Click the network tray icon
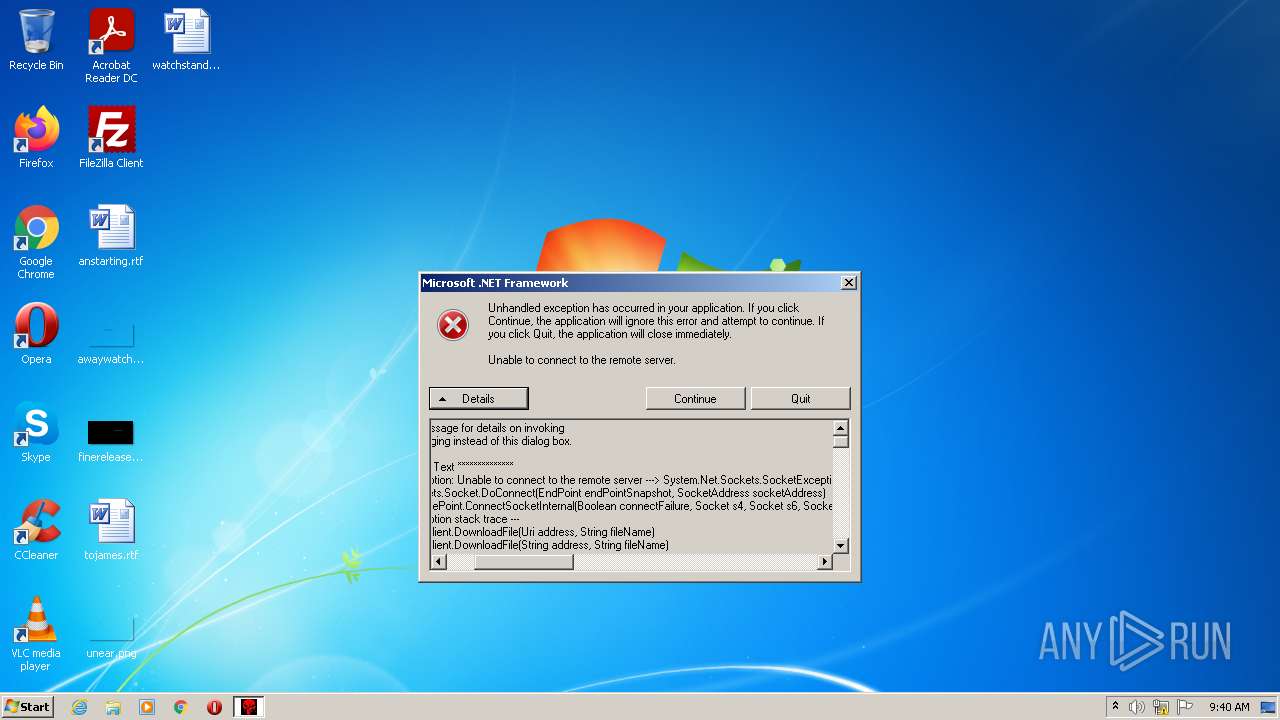The image size is (1280, 720). (1161, 707)
